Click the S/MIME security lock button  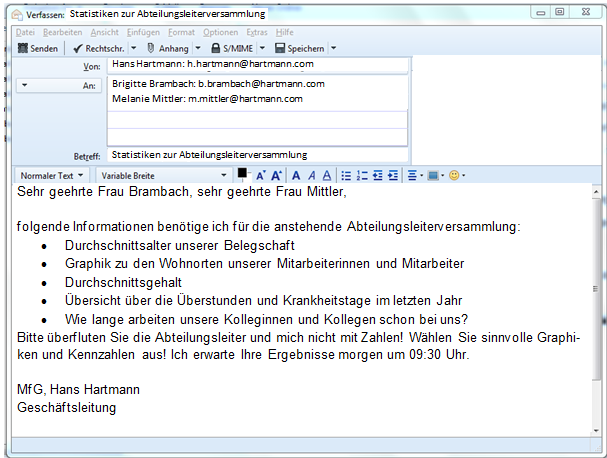coord(231,48)
